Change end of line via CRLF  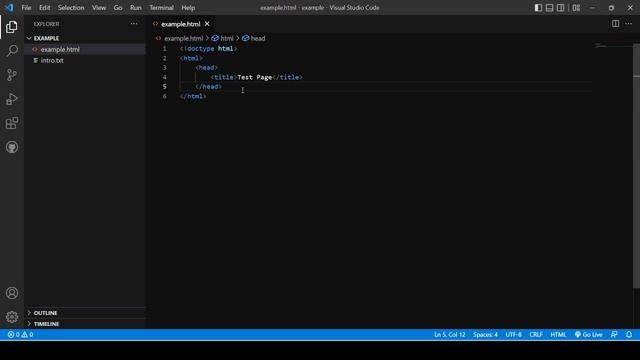coord(536,334)
